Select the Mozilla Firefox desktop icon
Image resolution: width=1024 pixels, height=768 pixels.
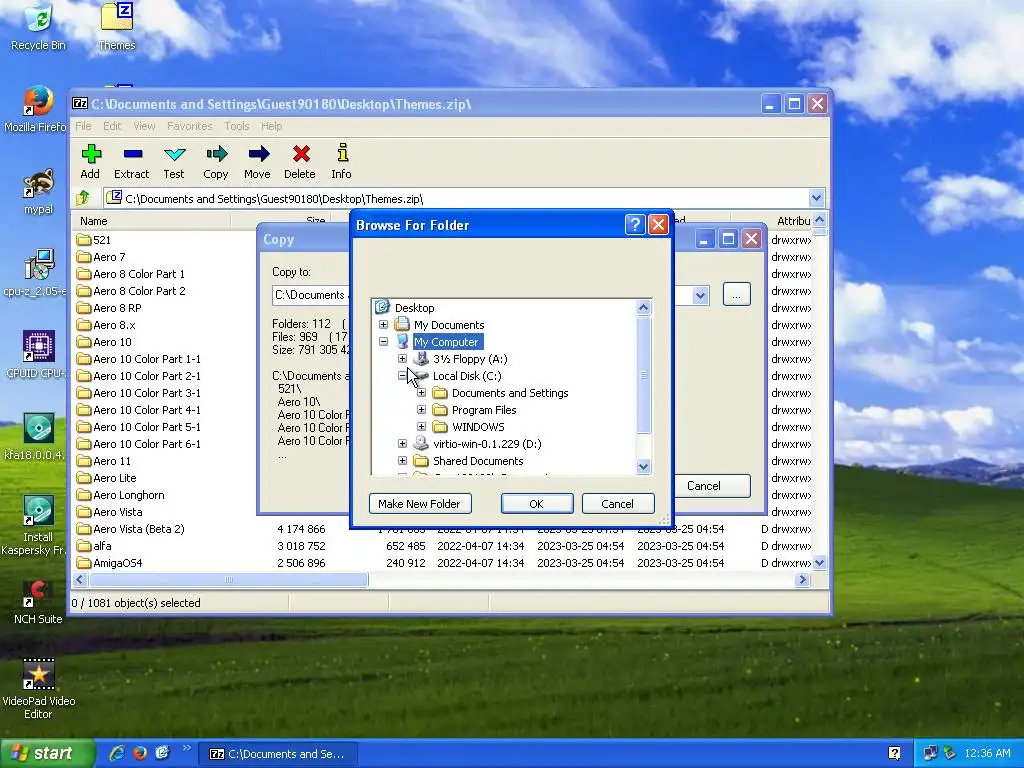(x=36, y=110)
